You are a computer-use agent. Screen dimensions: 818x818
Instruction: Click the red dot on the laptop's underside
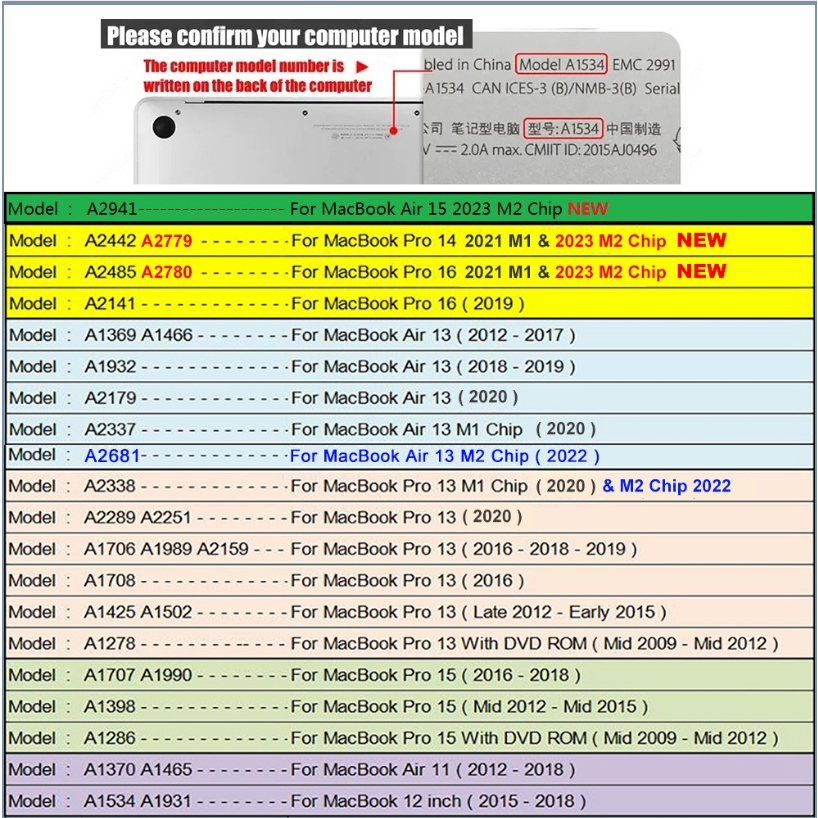[396, 129]
